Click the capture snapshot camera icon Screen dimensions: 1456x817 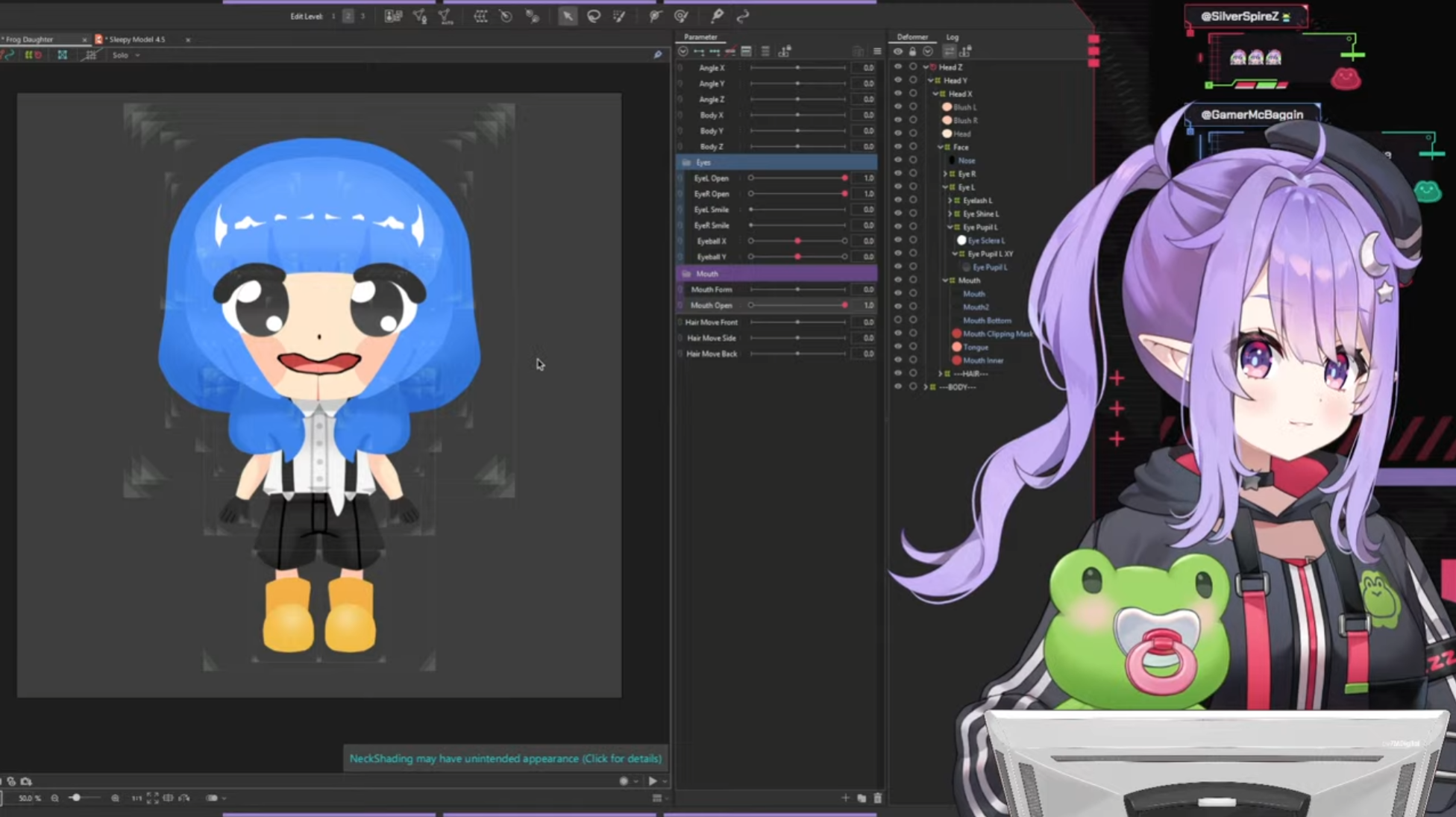coord(26,781)
